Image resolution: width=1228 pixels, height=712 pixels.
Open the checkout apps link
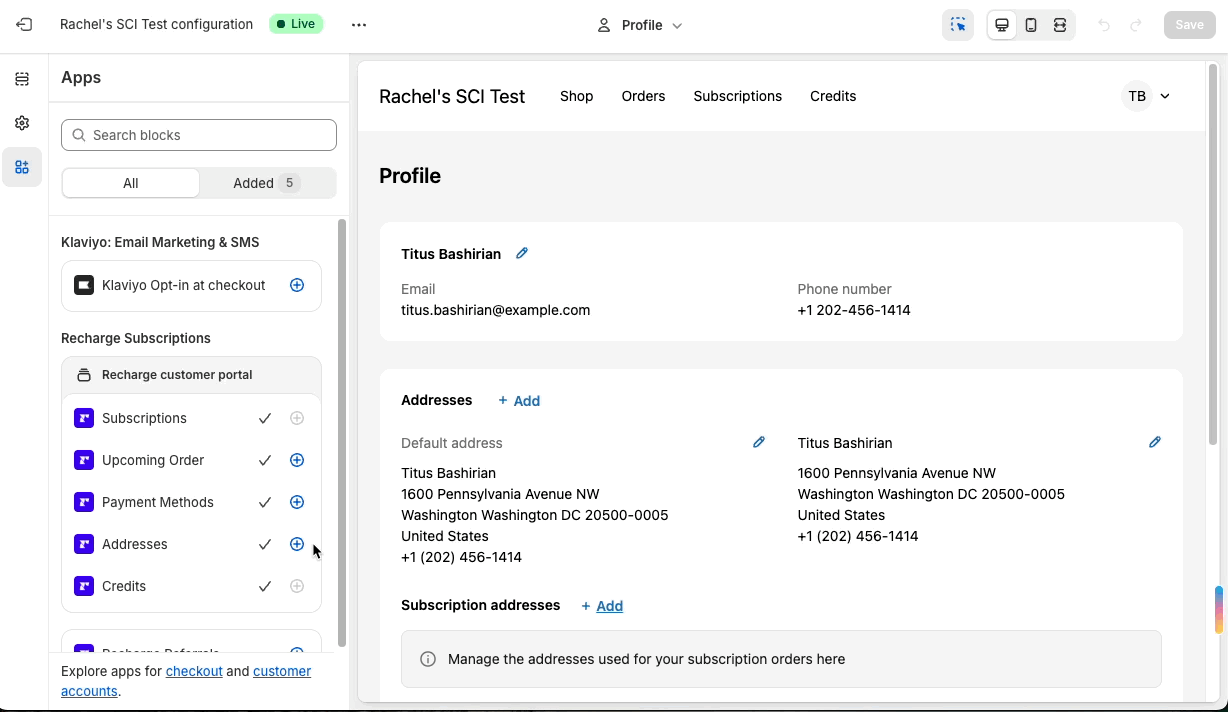tap(194, 671)
